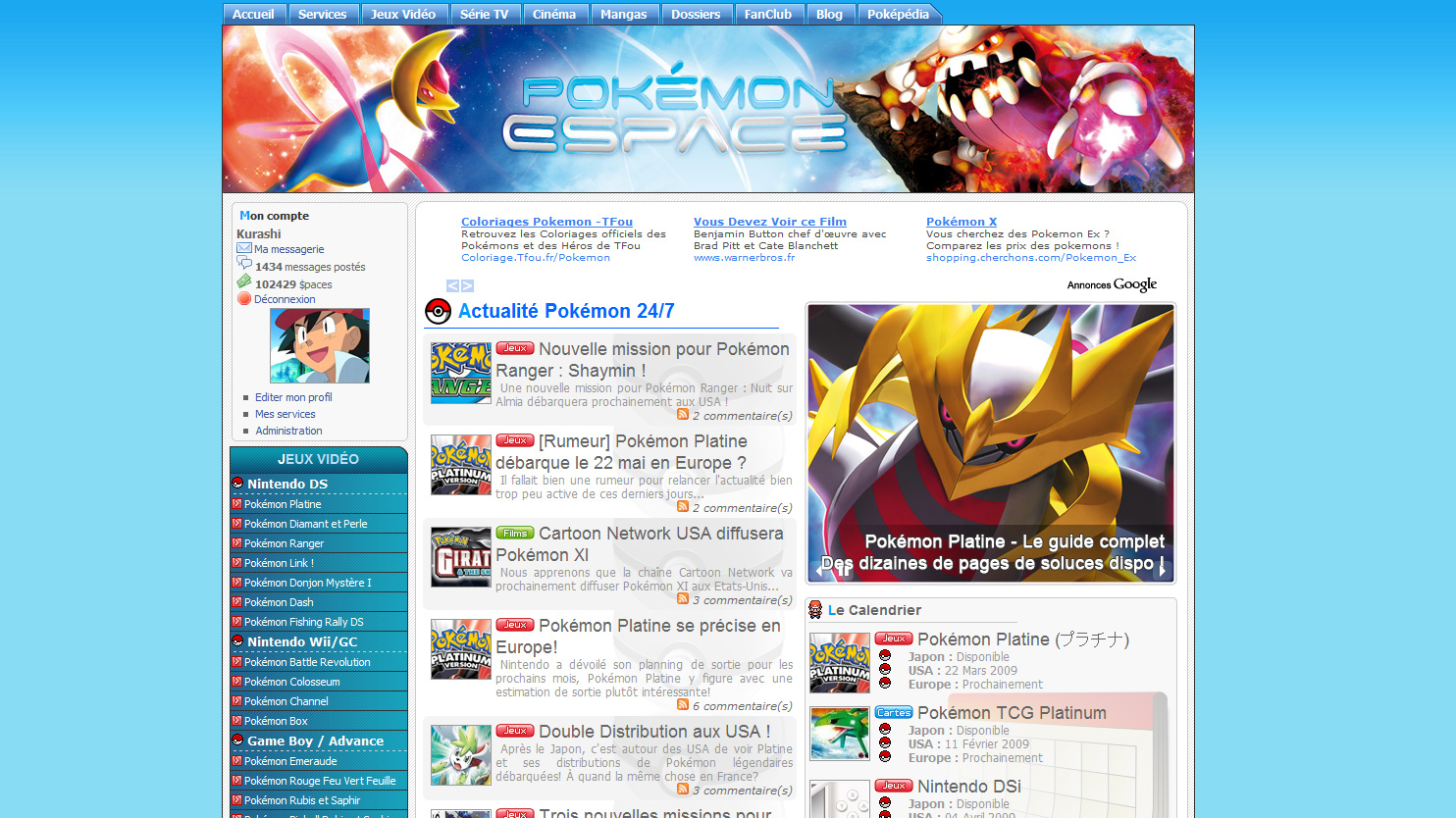The image size is (1456, 818).
Task: Open 3 commentaire(s) of Cartoon Network article
Action: (742, 600)
